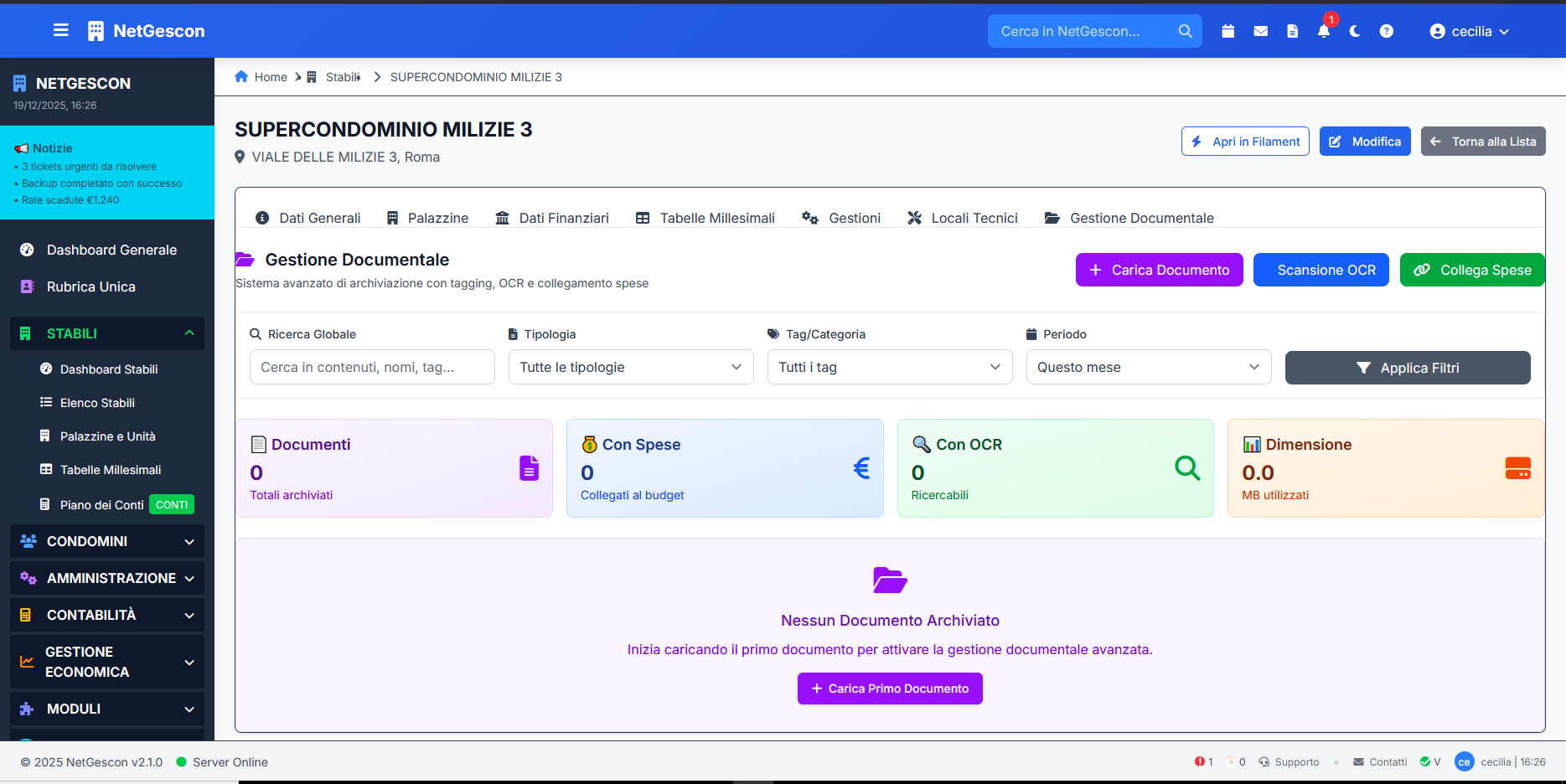The width and height of the screenshot is (1566, 784).
Task: Open the Periodo dropdown
Action: [1149, 367]
